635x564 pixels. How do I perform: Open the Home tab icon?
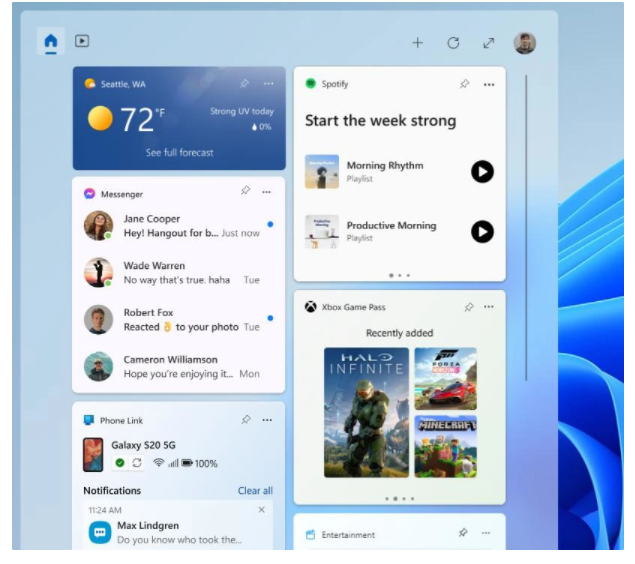51,41
